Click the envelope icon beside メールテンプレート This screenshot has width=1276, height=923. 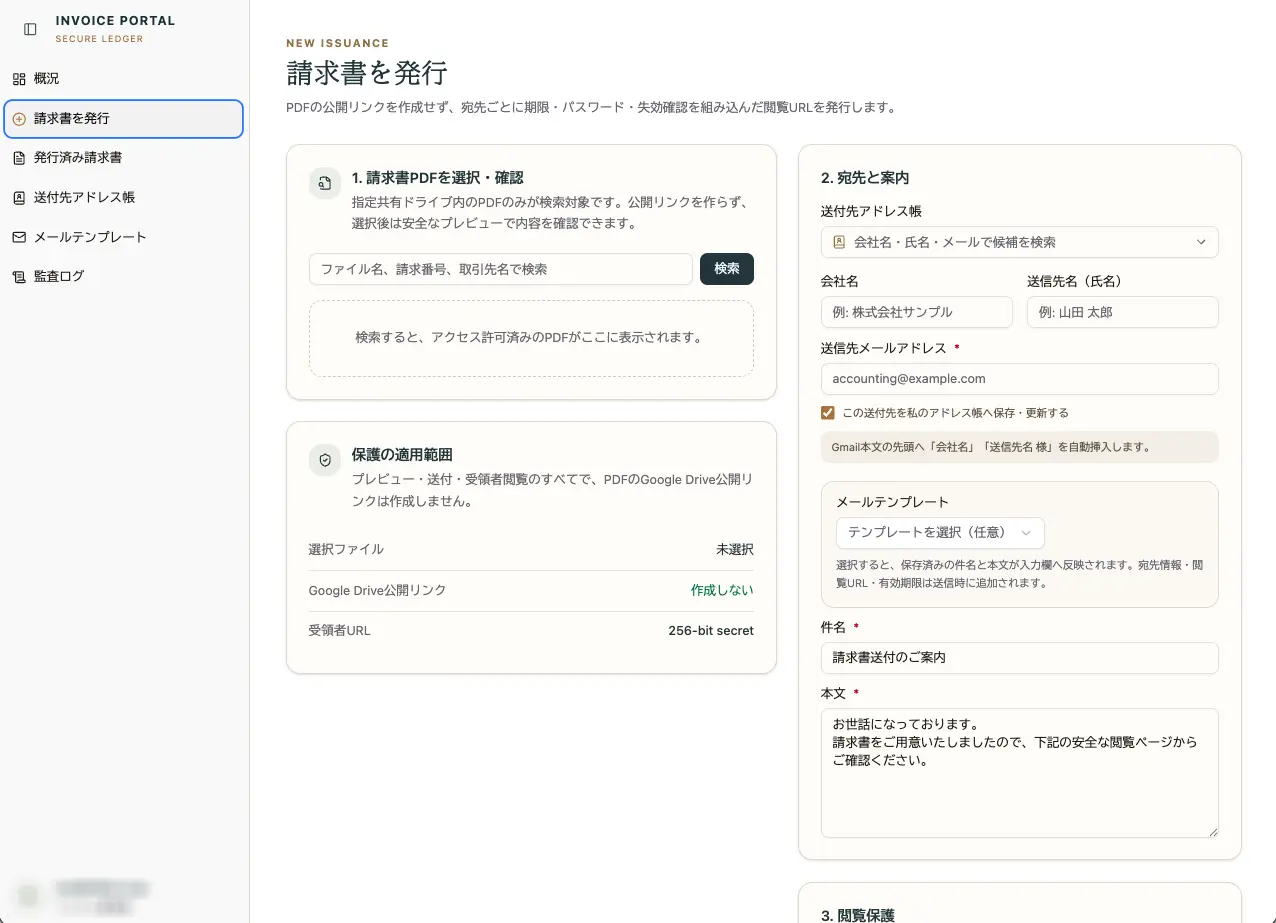pyautogui.click(x=19, y=237)
